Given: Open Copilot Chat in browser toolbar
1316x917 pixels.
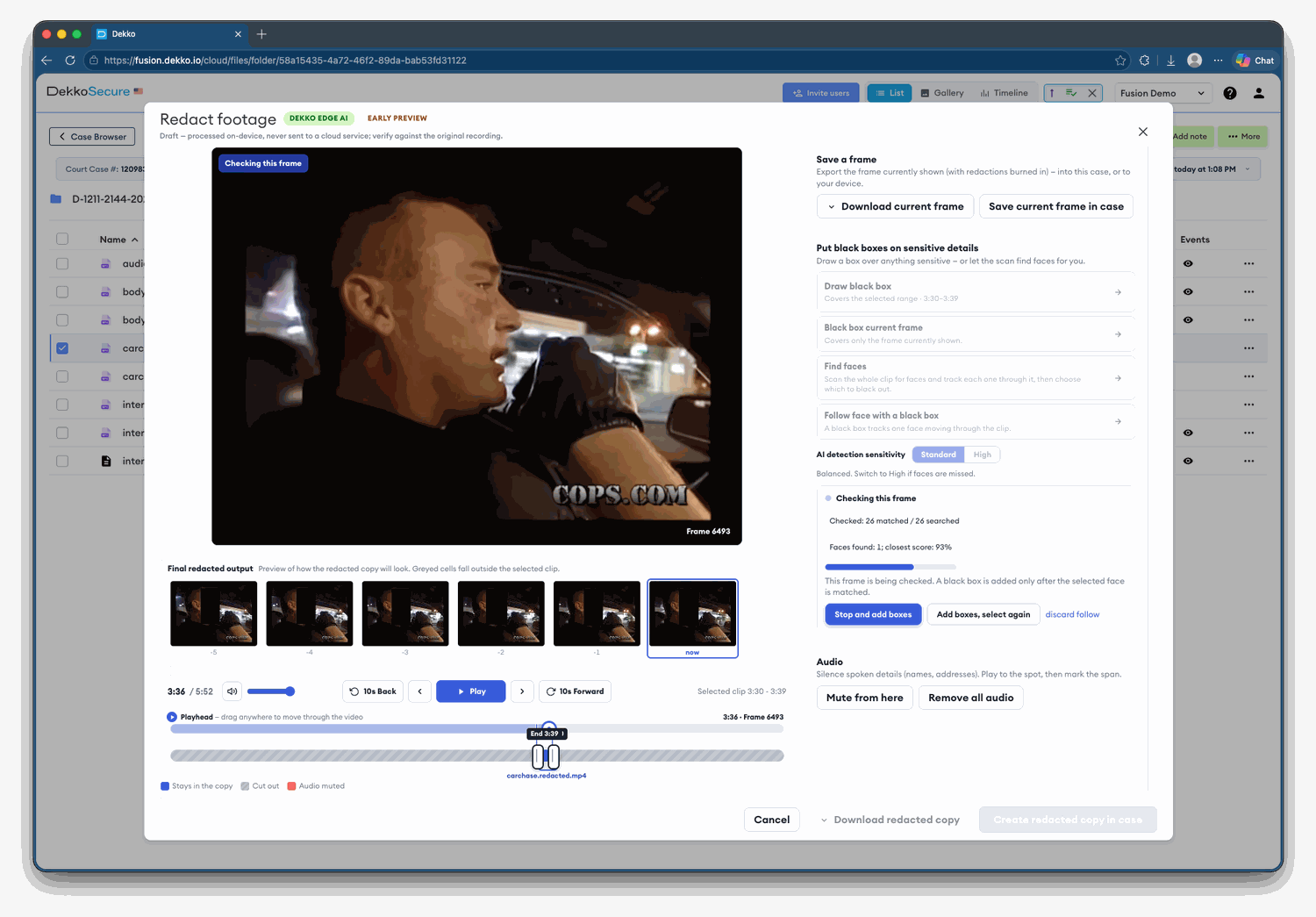Looking at the screenshot, I should tap(1255, 61).
